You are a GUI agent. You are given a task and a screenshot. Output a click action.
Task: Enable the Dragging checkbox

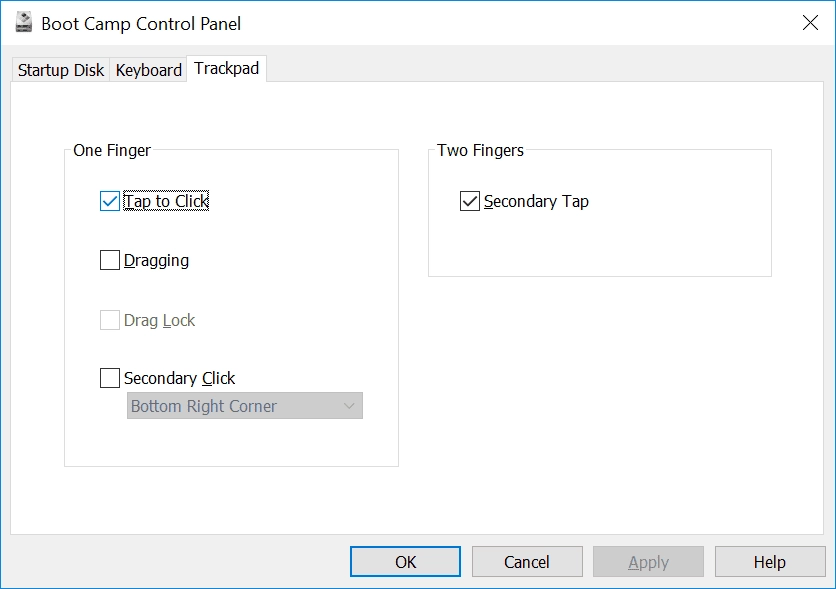tap(110, 260)
